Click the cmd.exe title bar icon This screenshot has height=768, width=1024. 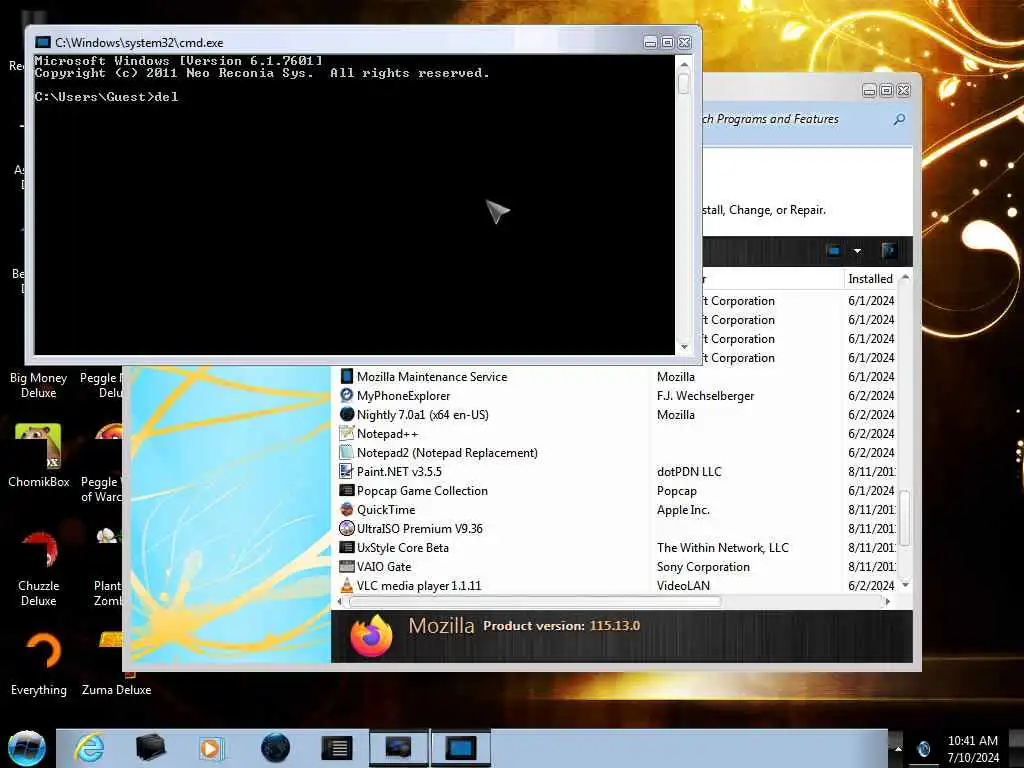42,42
